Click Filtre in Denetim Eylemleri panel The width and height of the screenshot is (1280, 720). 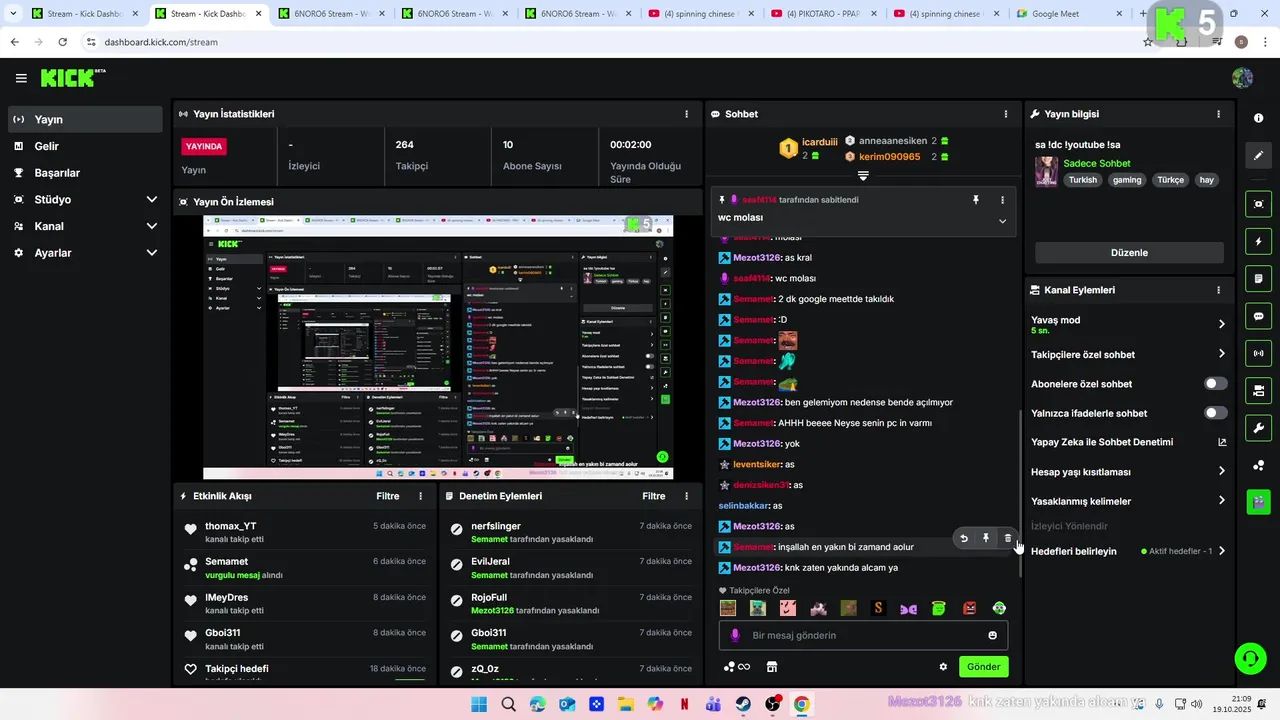(653, 496)
